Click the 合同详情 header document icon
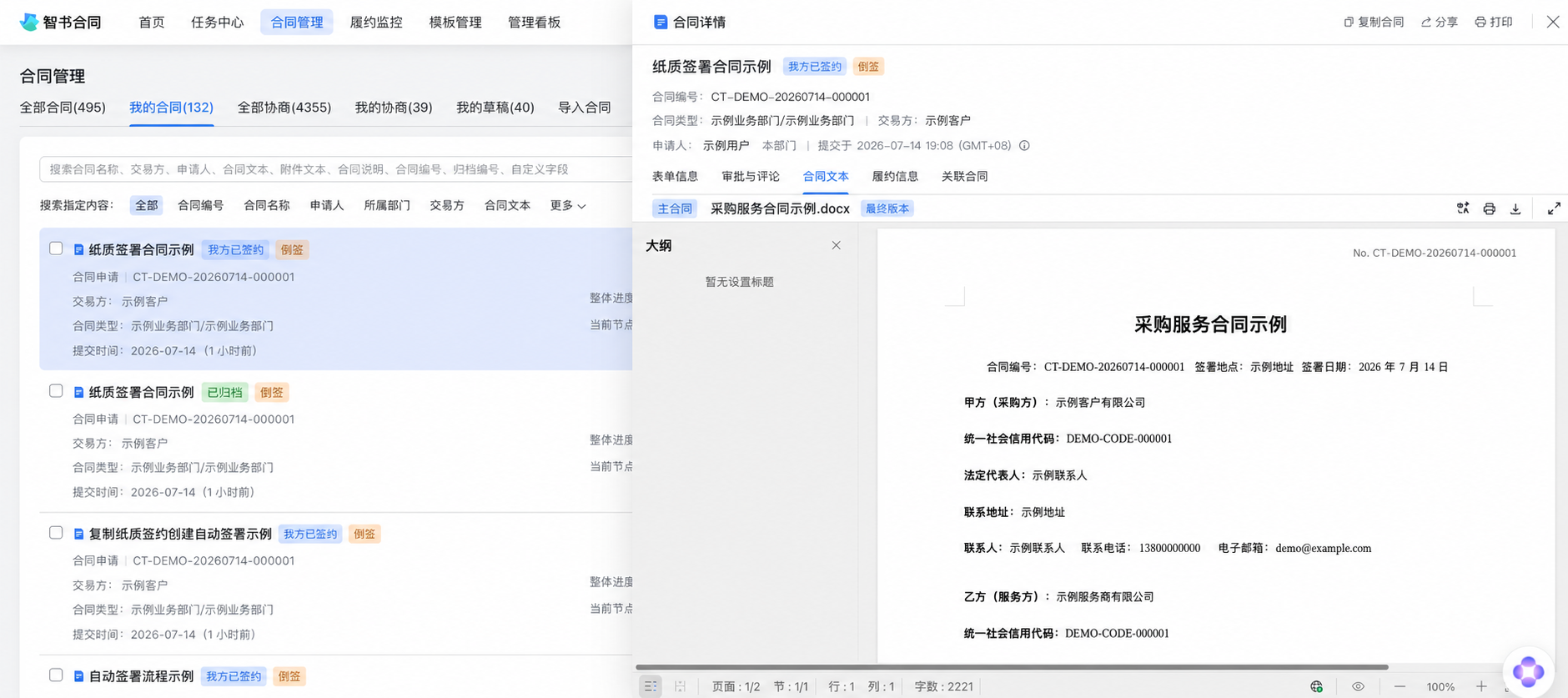 [x=661, y=23]
